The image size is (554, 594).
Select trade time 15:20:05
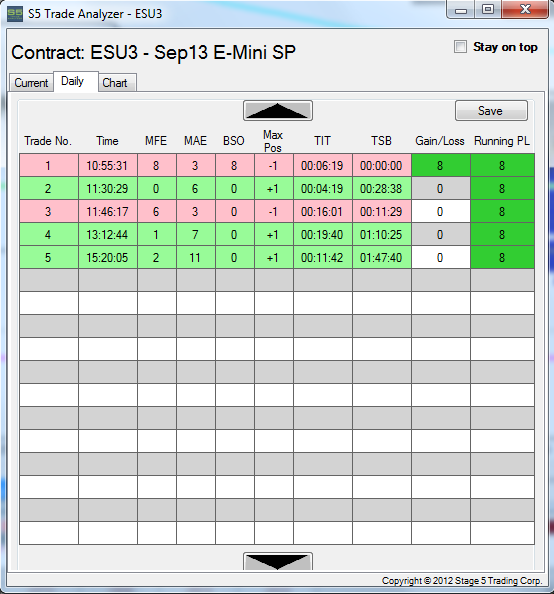[108, 258]
